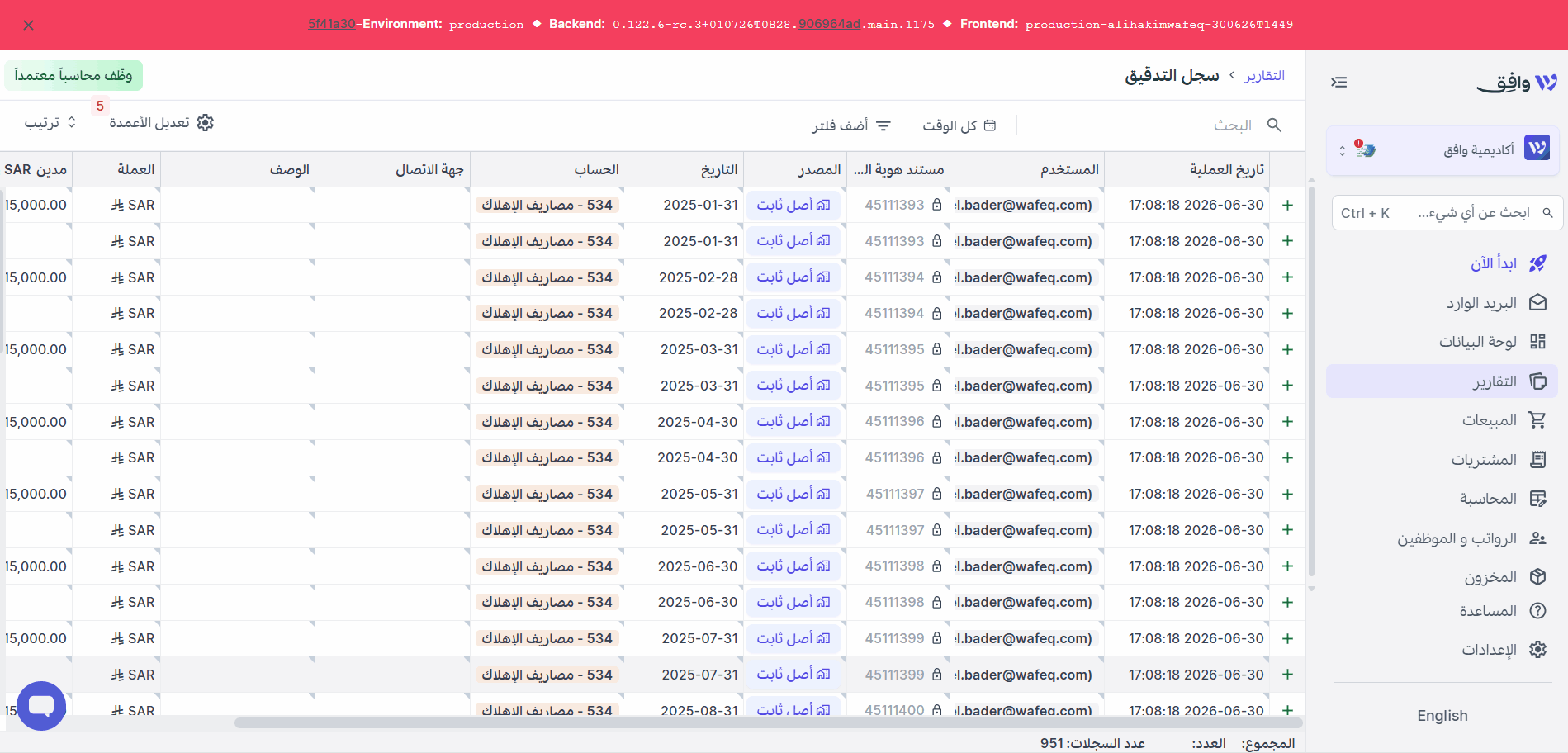This screenshot has height=753, width=1568.
Task: Open the ترتيب sort dropdown
Action: [x=50, y=122]
